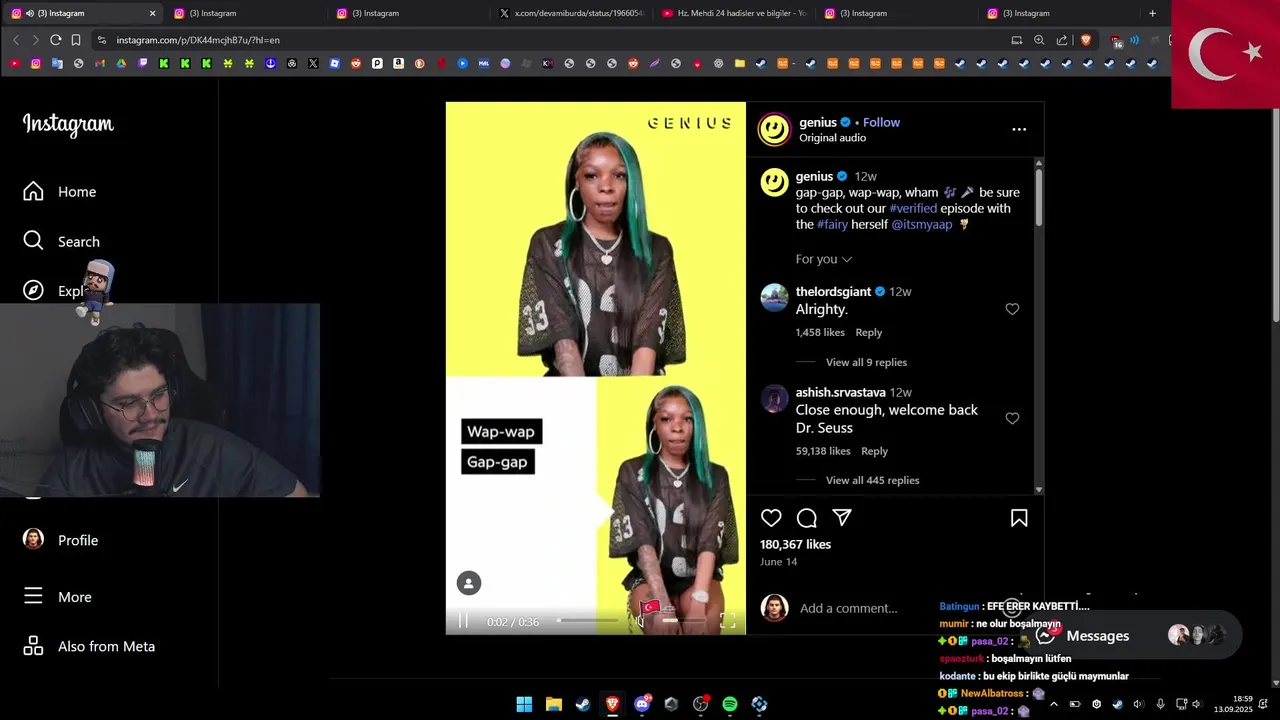Open the Twitch bookmark in the bookmarks bar
1280x720 pixels.
(143, 63)
